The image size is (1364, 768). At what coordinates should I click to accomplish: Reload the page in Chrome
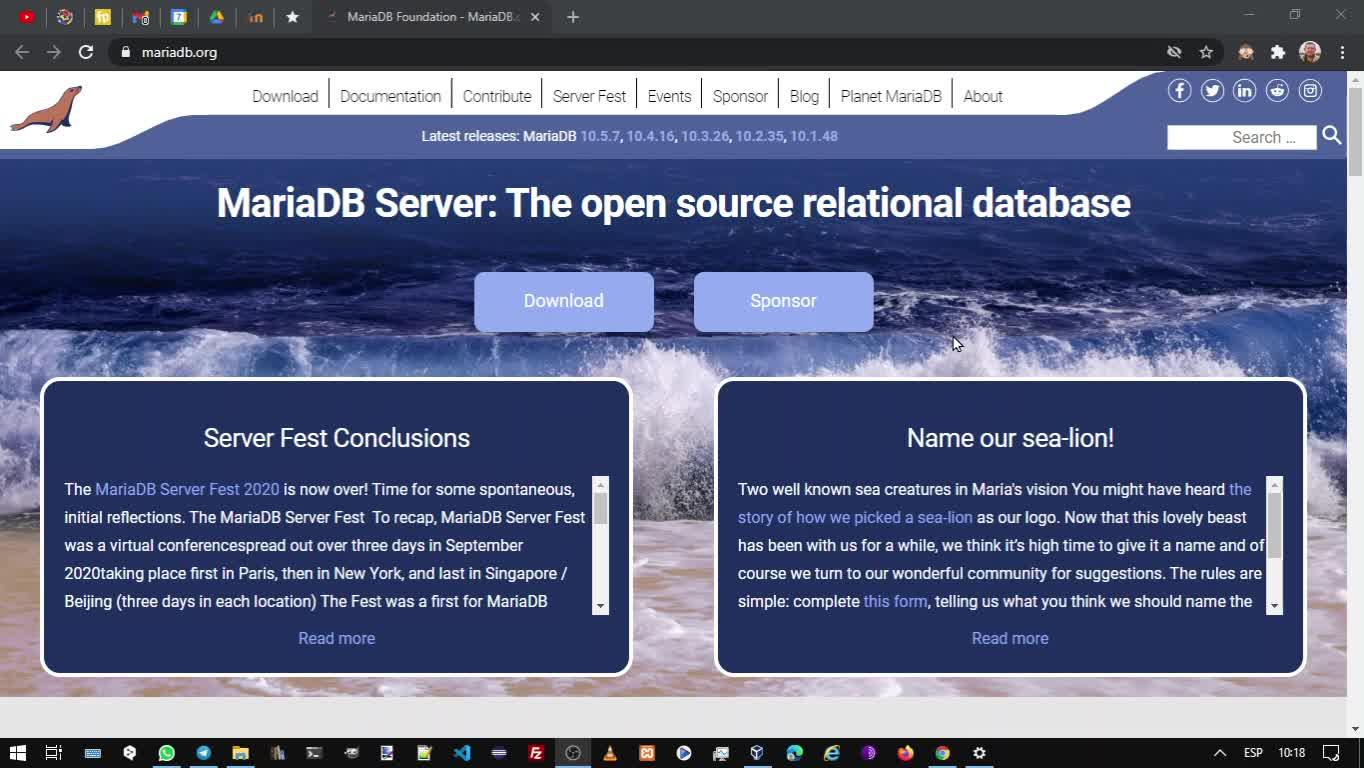[x=86, y=52]
